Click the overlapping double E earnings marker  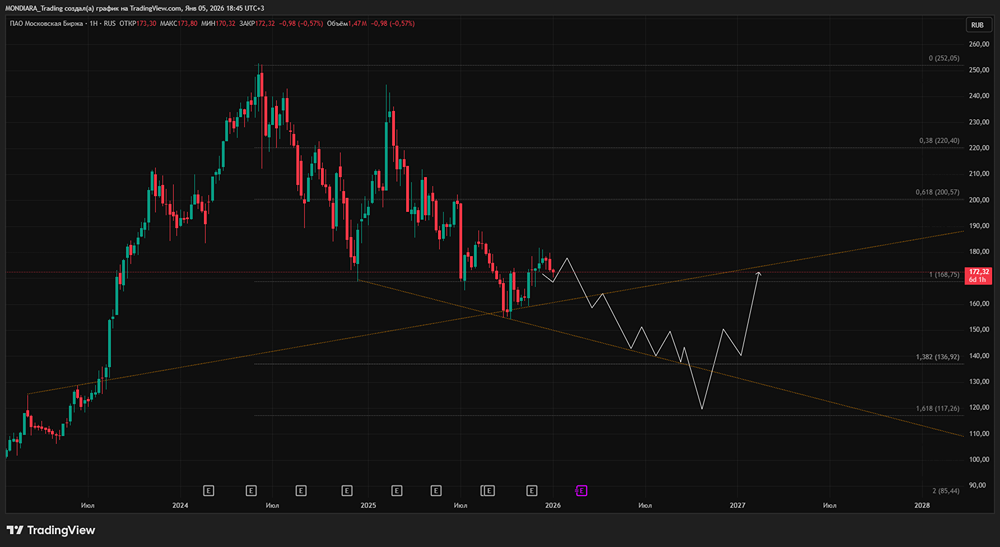coord(488,490)
